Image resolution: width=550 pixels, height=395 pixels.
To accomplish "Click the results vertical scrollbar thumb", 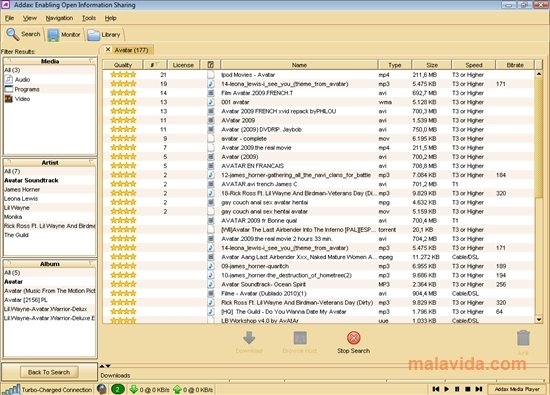I will [x=539, y=137].
